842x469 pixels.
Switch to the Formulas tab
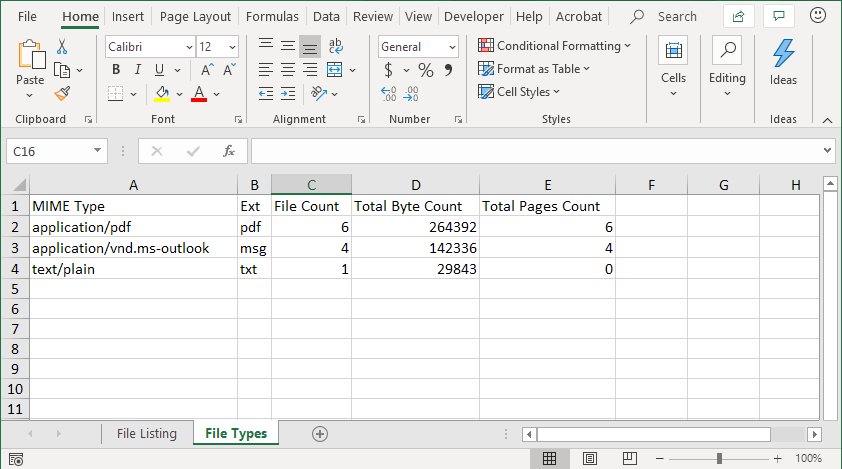pyautogui.click(x=272, y=17)
